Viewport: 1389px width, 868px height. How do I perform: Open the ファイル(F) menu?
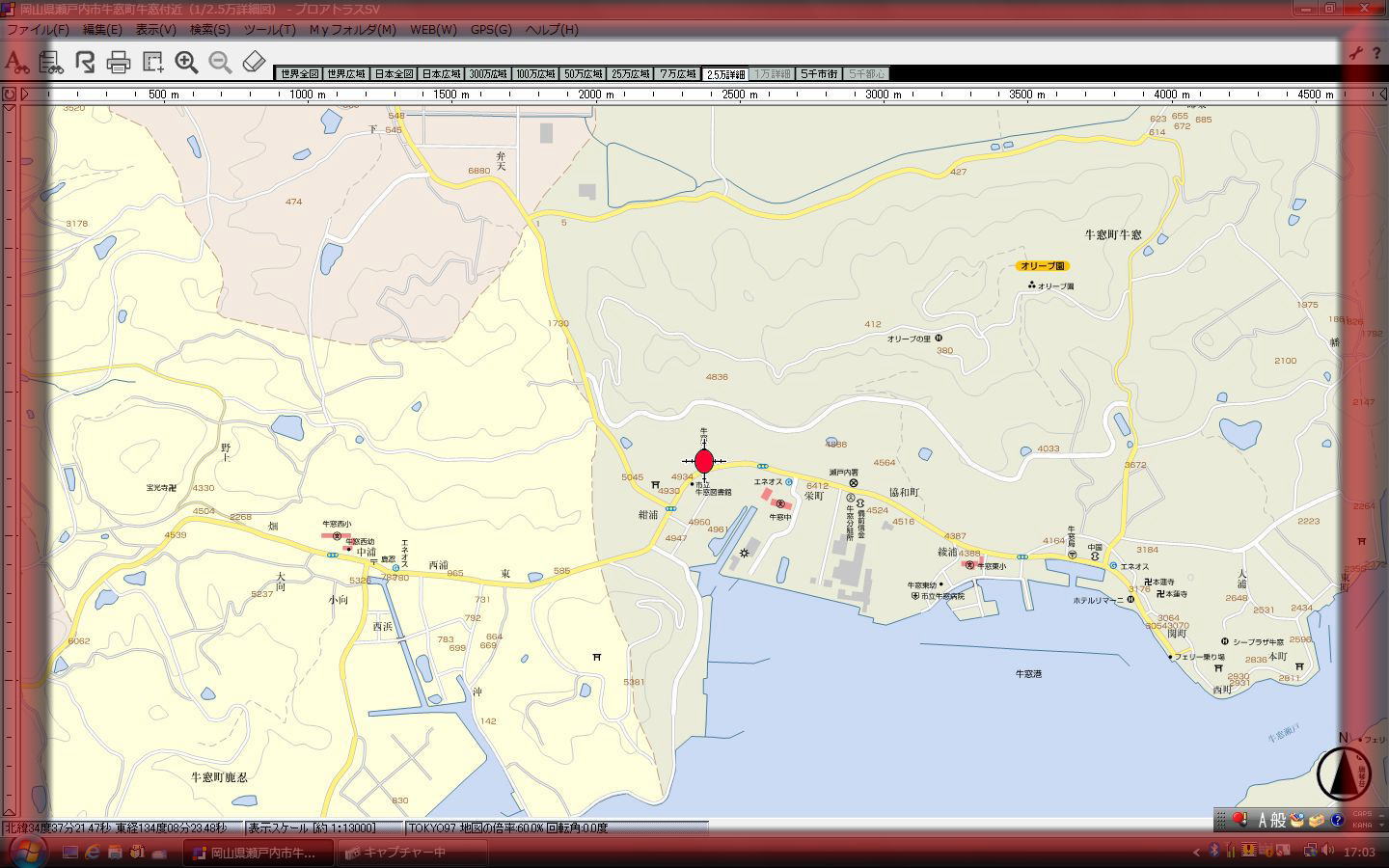coord(38,30)
